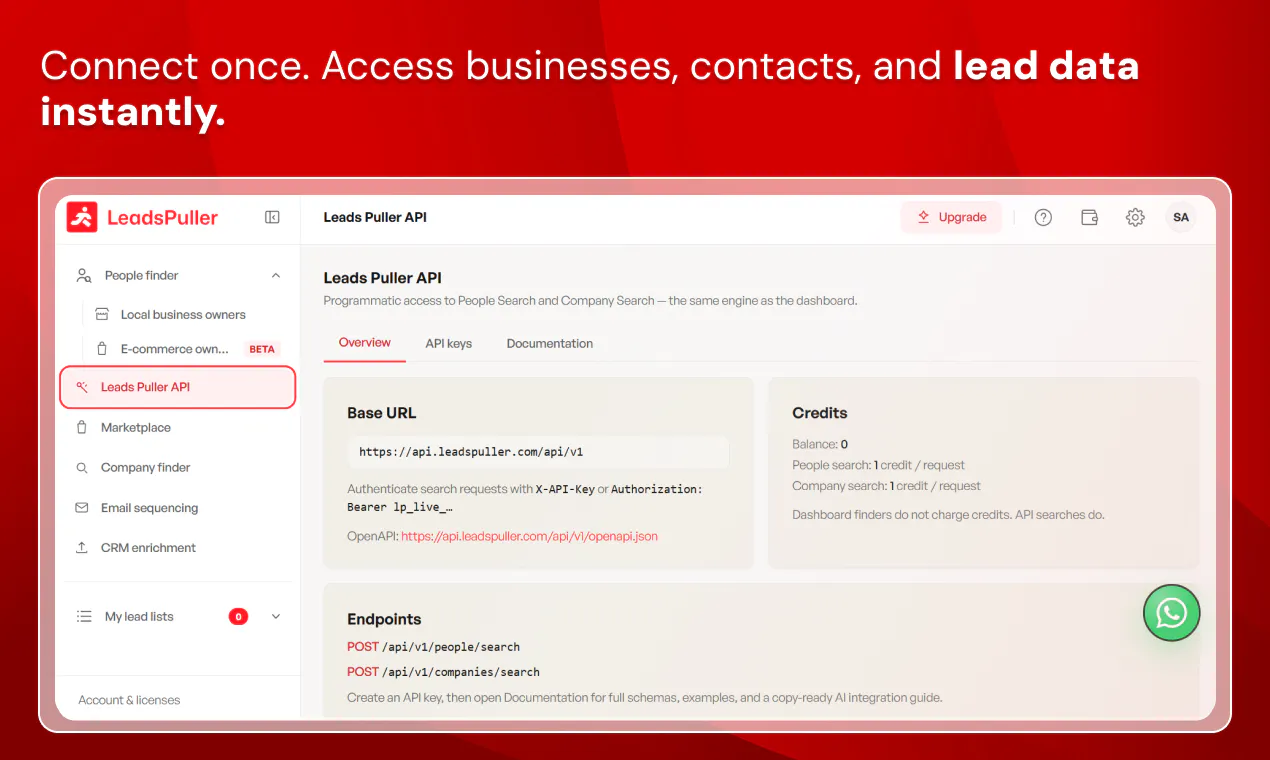The width and height of the screenshot is (1270, 760).
Task: Click the 'Balance: 0' credits line
Action: click(820, 444)
